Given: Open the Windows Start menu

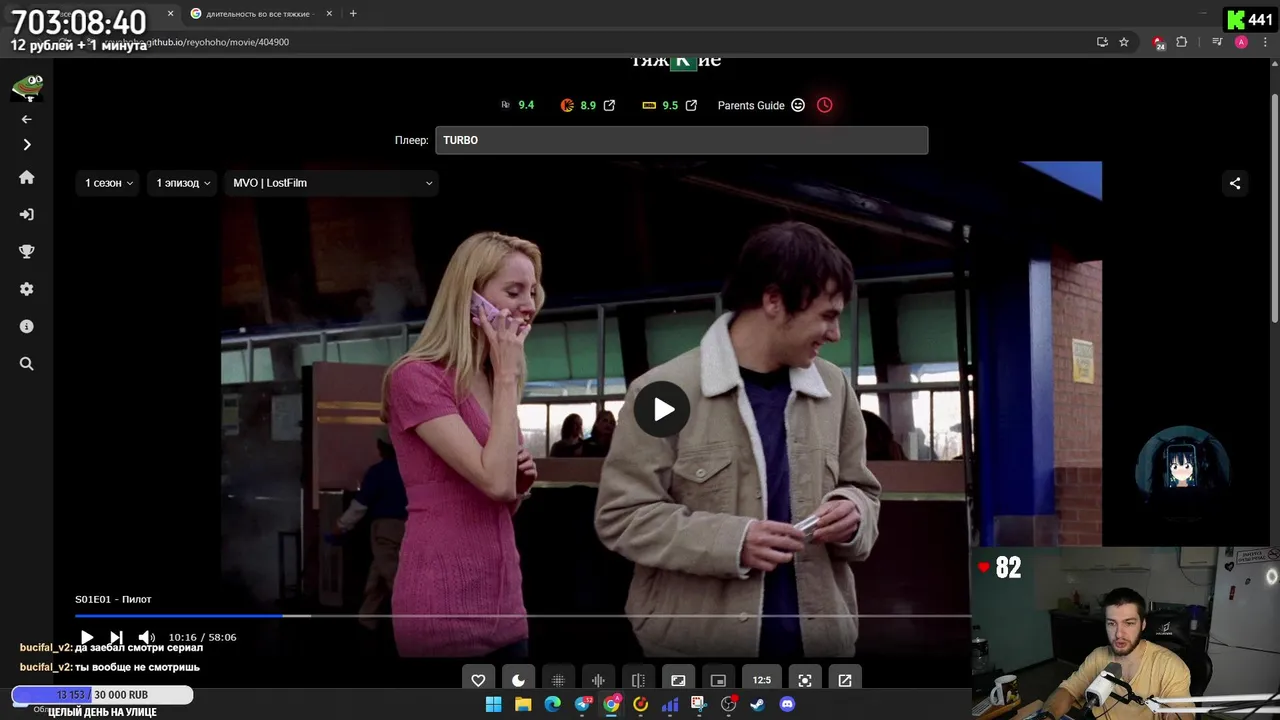Looking at the screenshot, I should pos(493,705).
